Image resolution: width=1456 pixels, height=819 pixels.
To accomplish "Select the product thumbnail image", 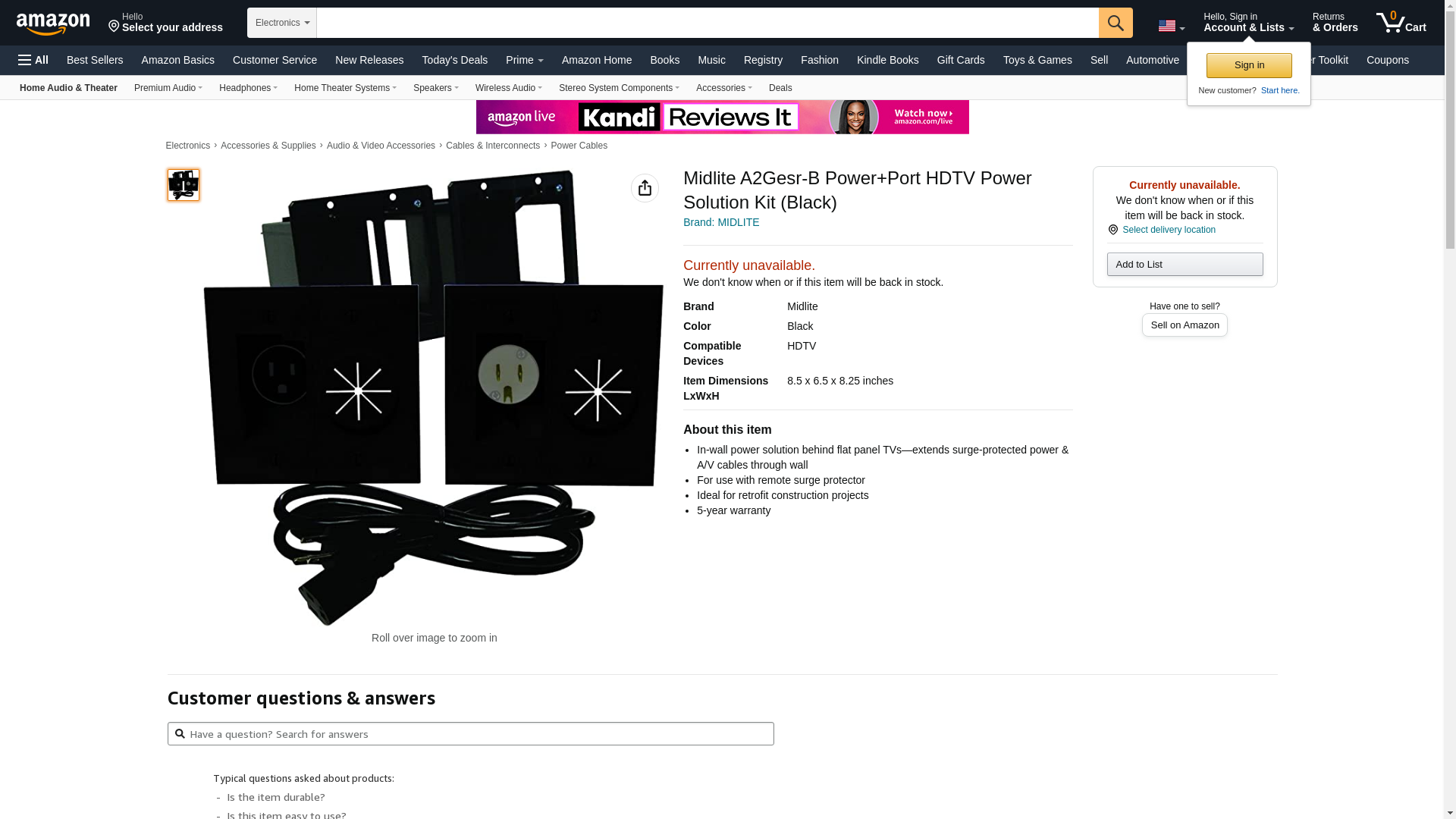I will [x=184, y=185].
